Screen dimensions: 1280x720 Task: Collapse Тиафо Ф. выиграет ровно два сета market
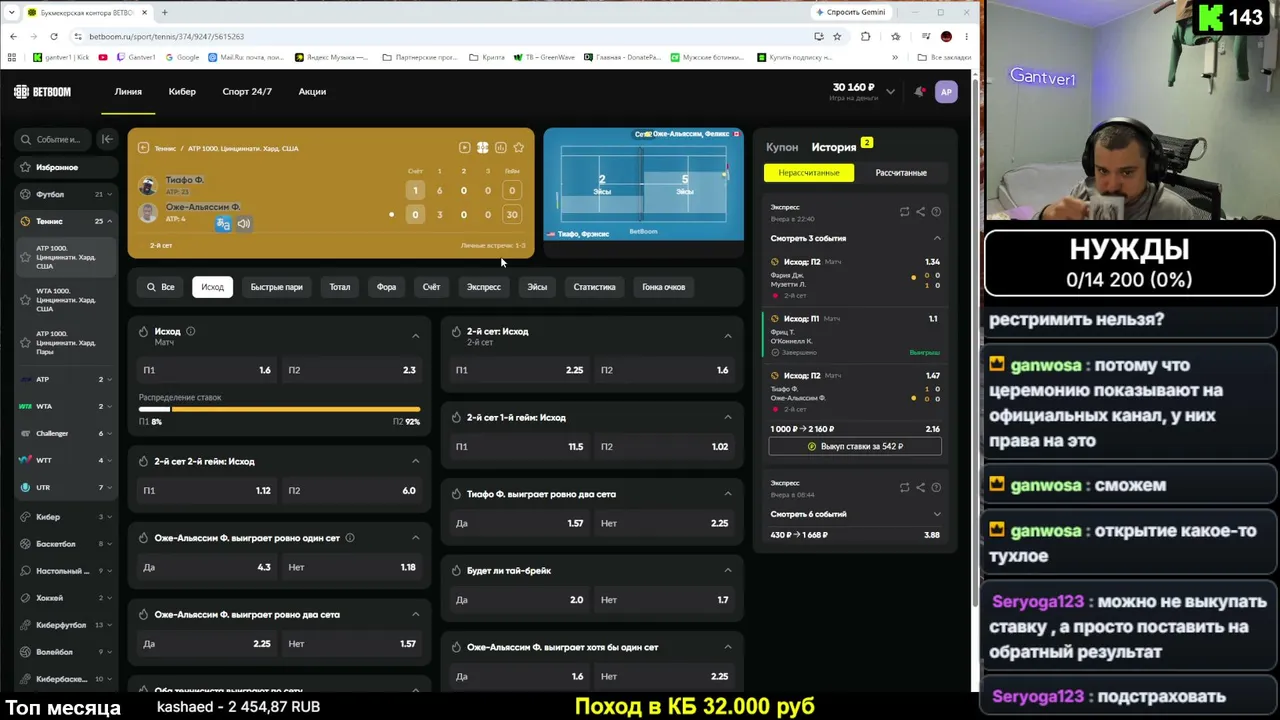[727, 494]
